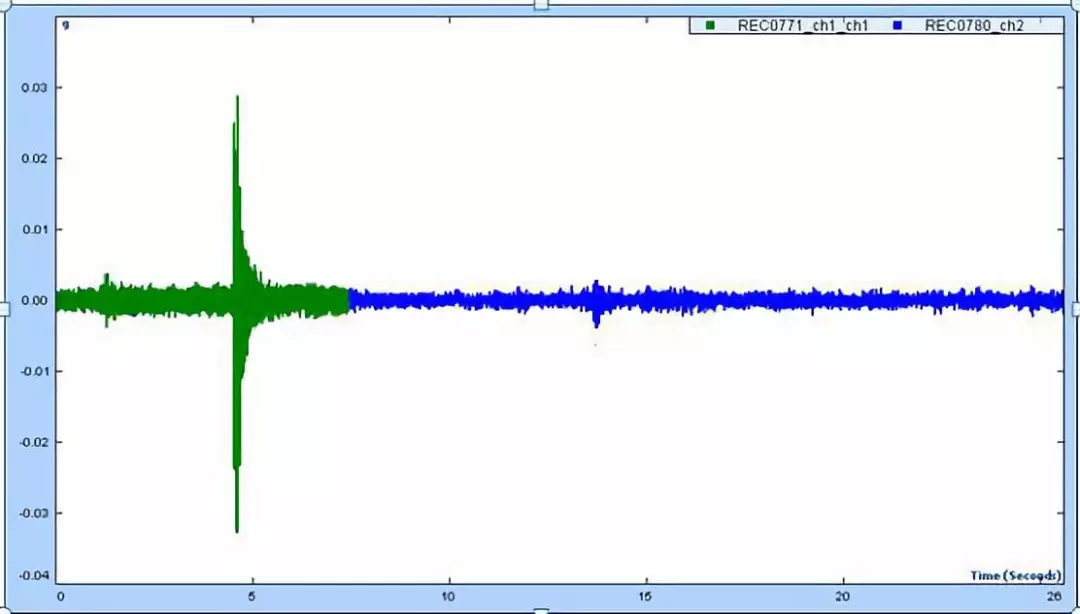The height and width of the screenshot is (614, 1080).
Task: Click the left-middle resize handle
Action: point(4,309)
